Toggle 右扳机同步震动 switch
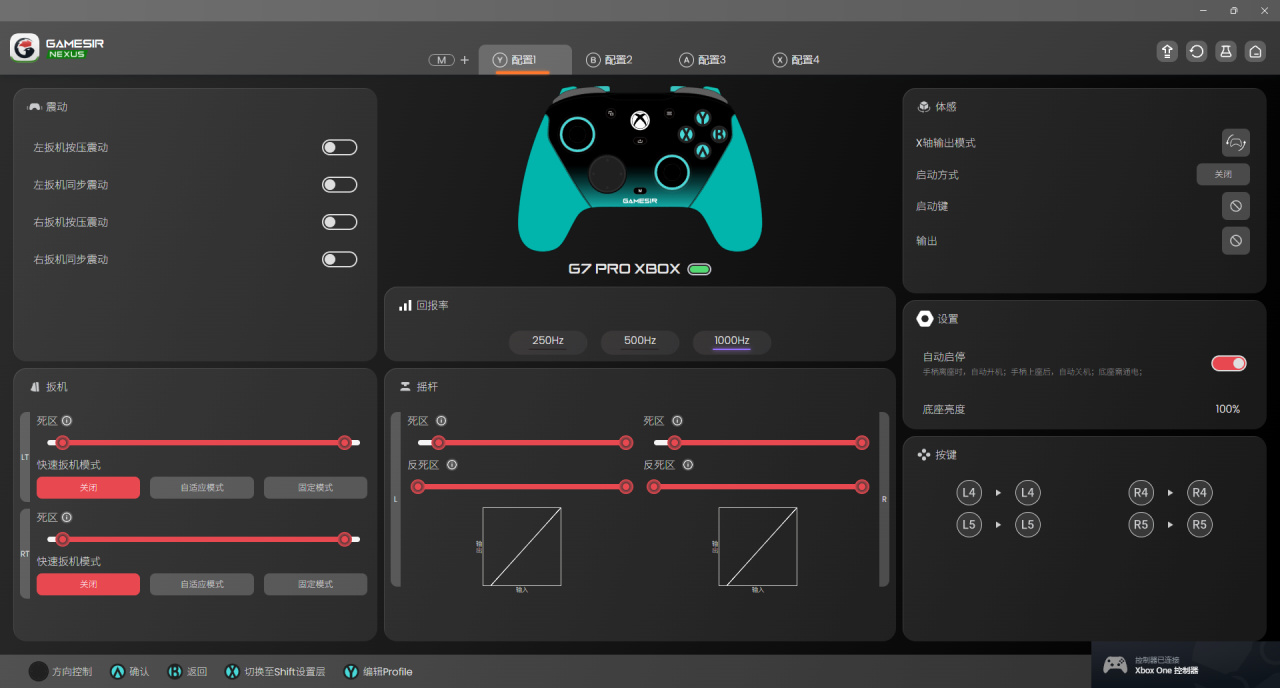Image resolution: width=1280 pixels, height=688 pixels. pos(339,260)
